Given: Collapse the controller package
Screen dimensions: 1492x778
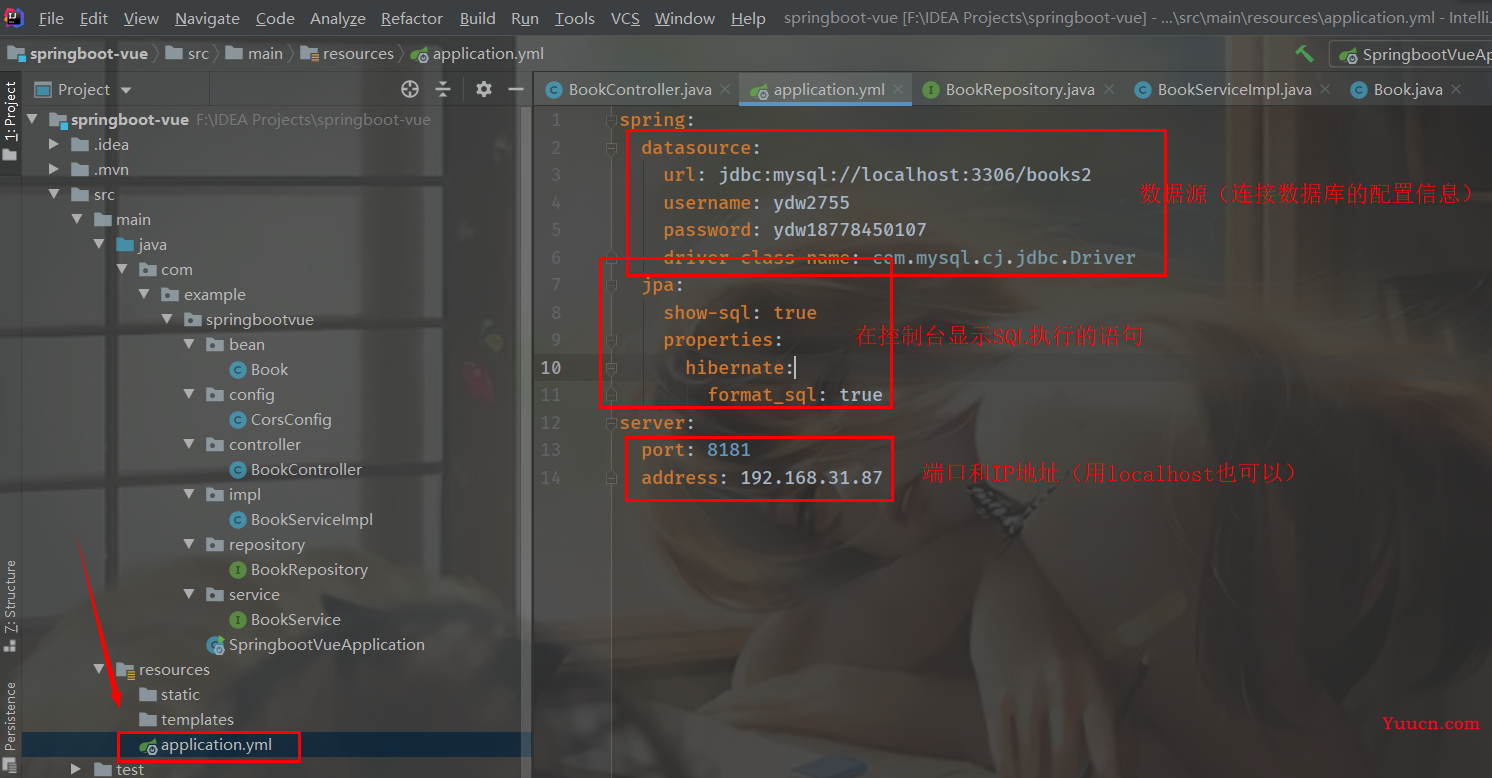Looking at the screenshot, I should coord(189,445).
